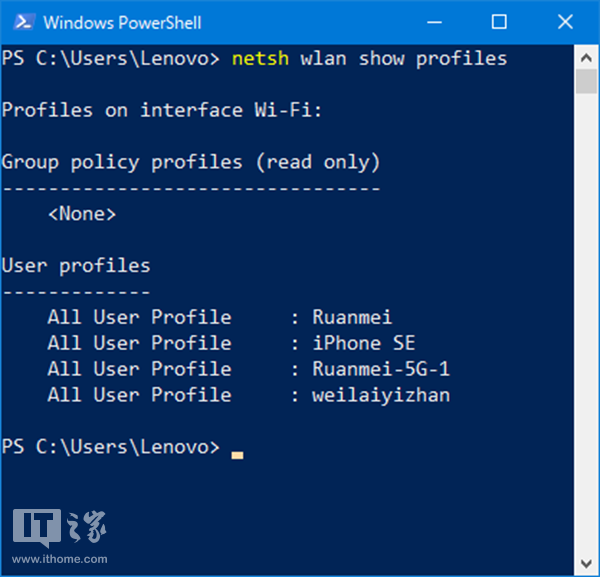Click the scrollbar down arrow
The height and width of the screenshot is (577, 600).
tap(586, 563)
